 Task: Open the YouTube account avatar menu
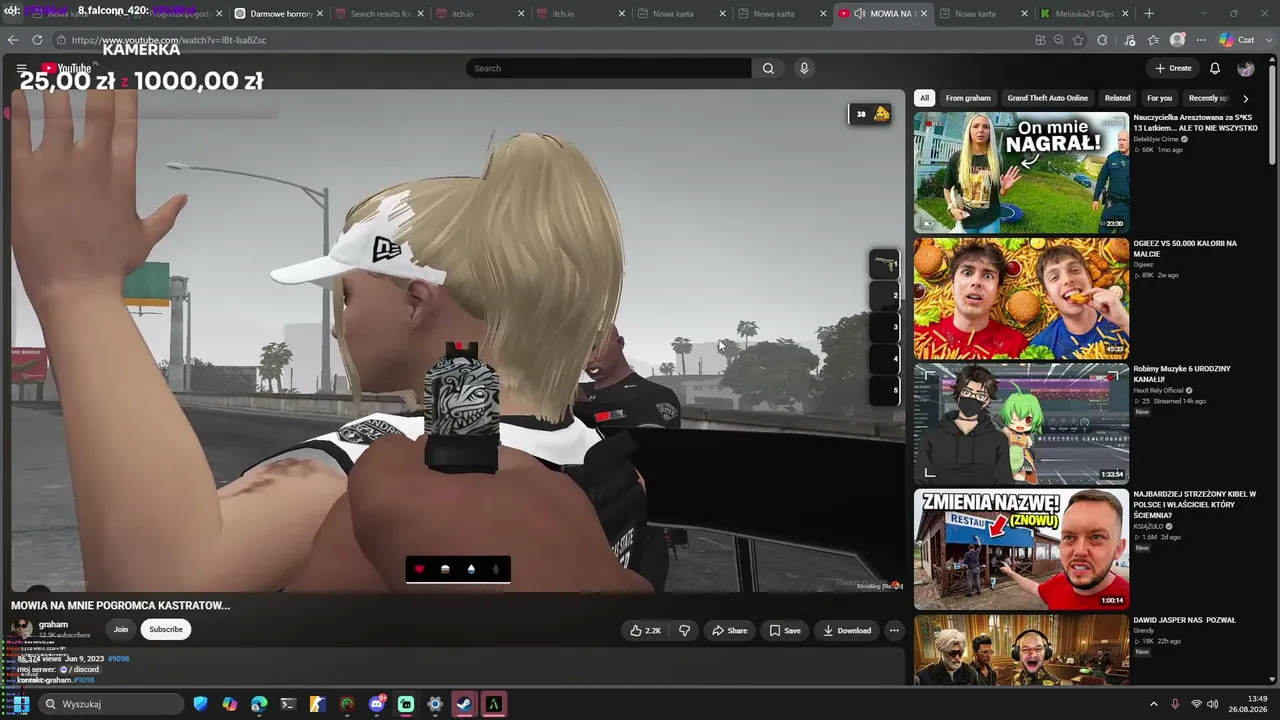pos(1246,68)
